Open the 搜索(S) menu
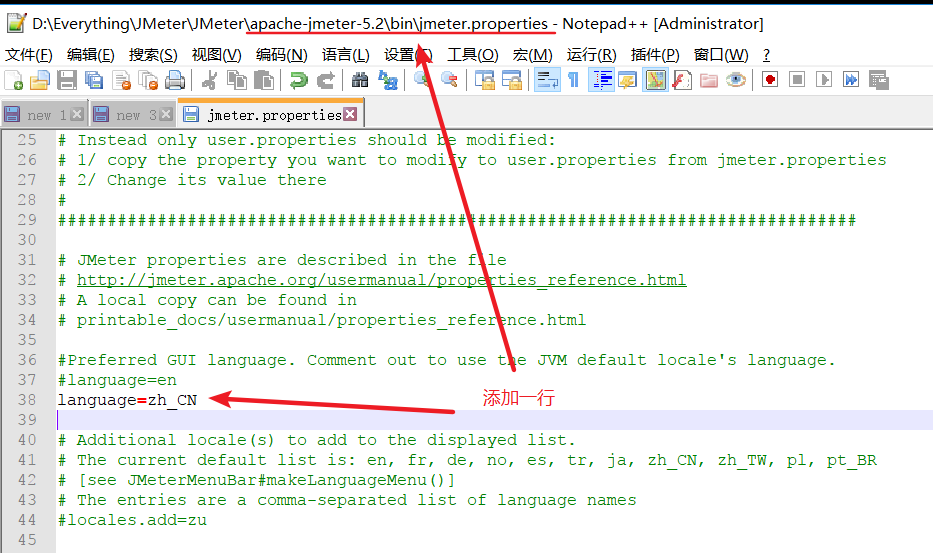The height and width of the screenshot is (553, 933). tap(153, 55)
